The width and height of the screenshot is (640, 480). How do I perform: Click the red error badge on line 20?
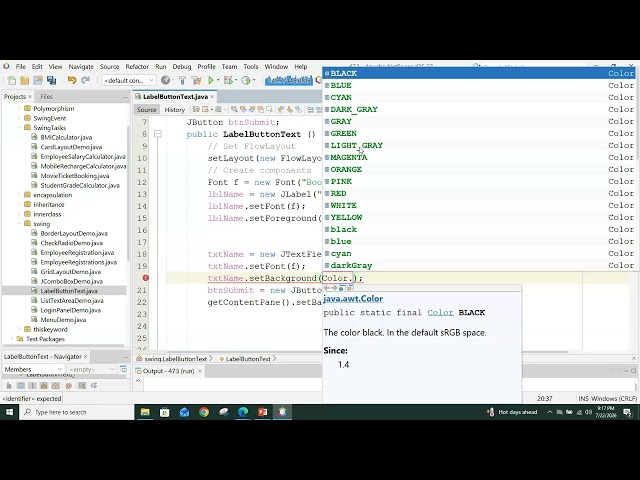click(x=146, y=278)
